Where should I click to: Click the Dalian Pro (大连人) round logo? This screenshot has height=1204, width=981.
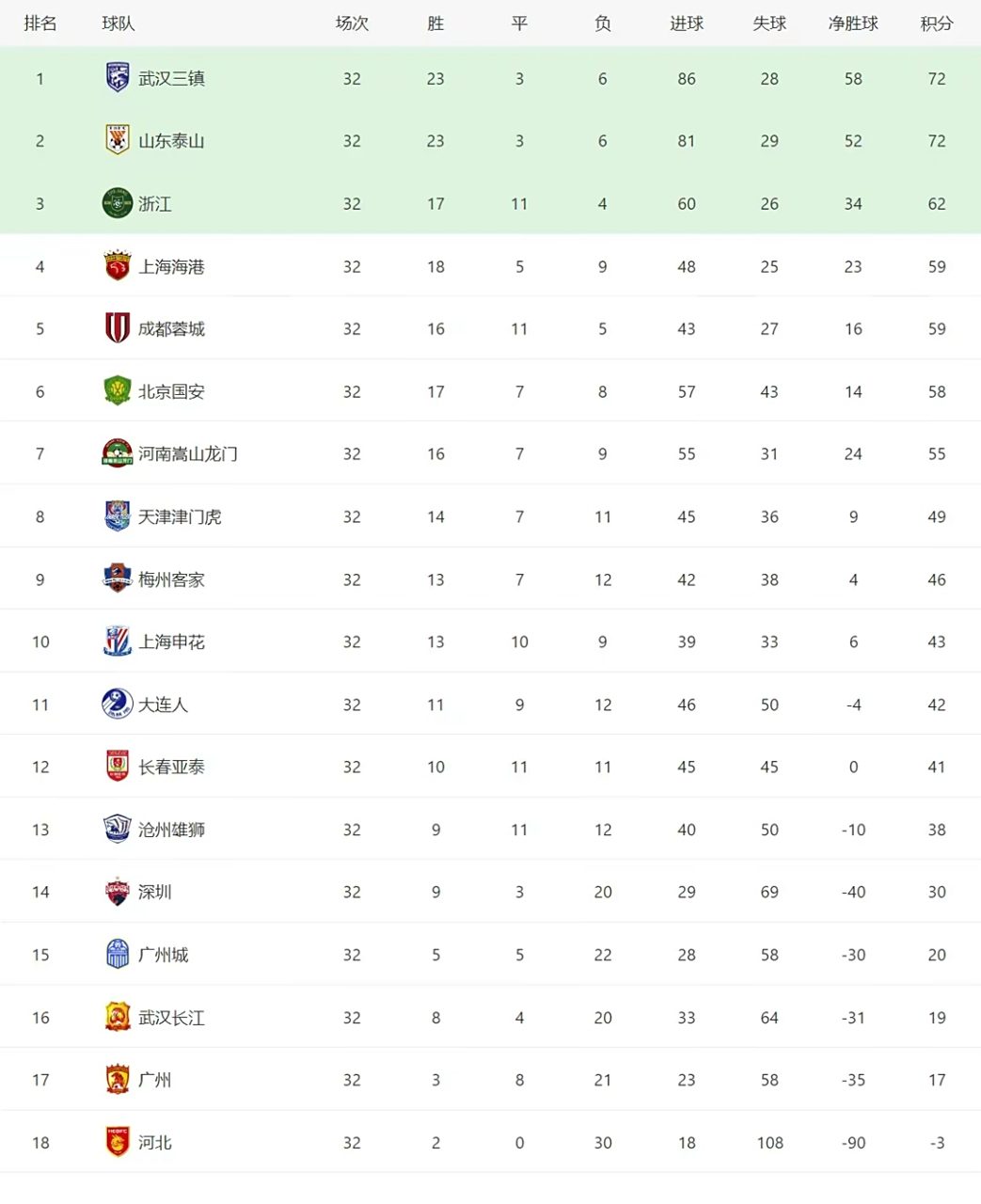pyautogui.click(x=117, y=704)
